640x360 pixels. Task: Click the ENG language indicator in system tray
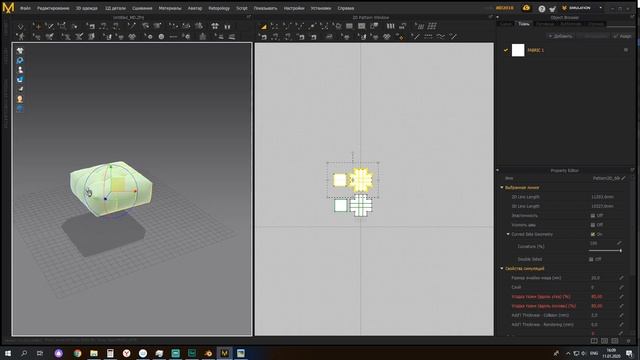point(594,353)
